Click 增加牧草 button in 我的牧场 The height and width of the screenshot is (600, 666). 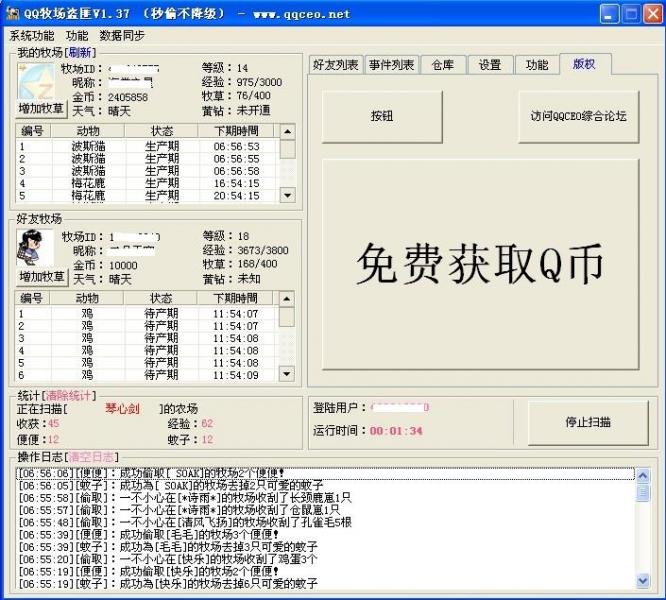coord(41,109)
